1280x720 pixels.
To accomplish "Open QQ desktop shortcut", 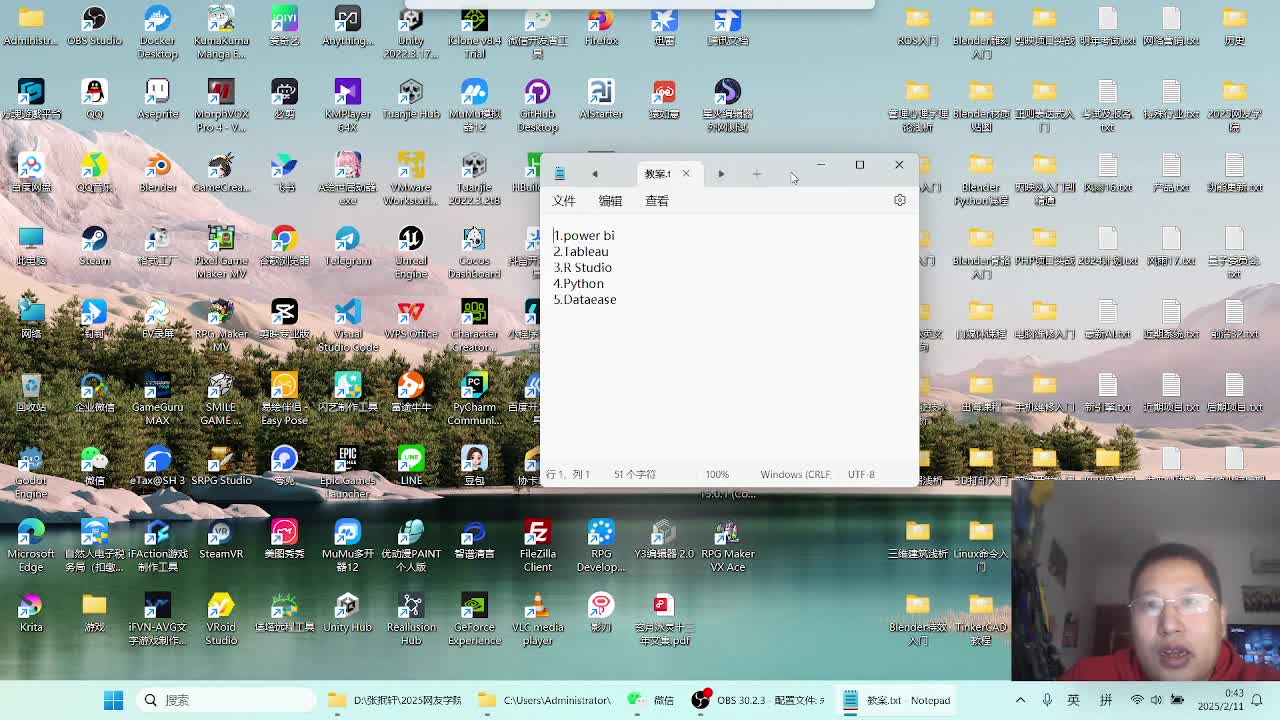I will point(94,99).
